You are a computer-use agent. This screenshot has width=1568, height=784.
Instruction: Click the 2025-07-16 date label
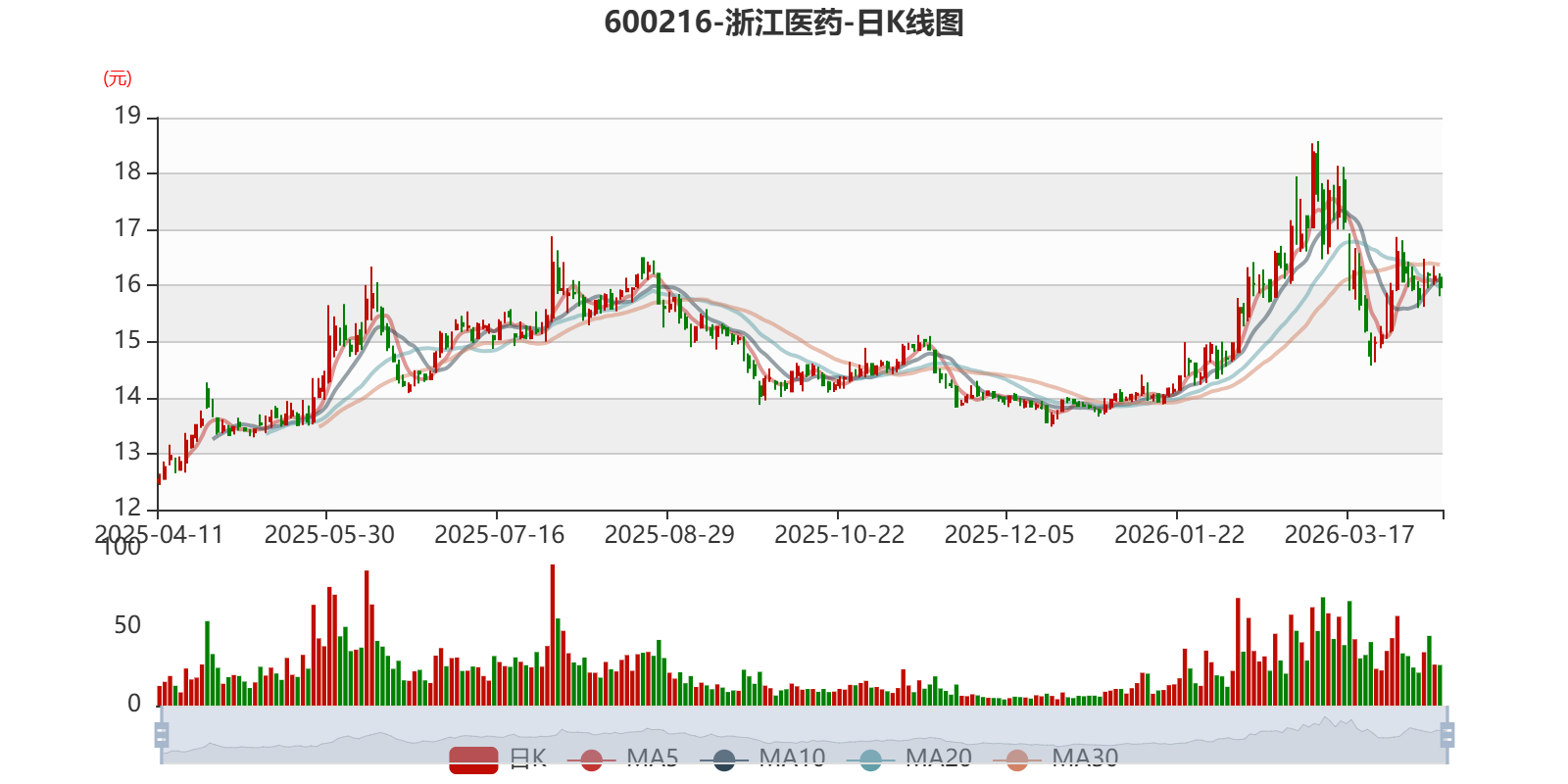pyautogui.click(x=499, y=535)
